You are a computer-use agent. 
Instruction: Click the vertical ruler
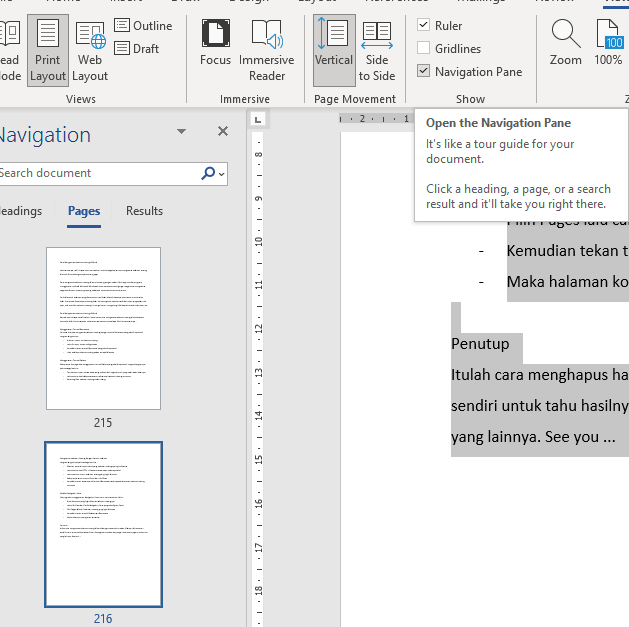pos(258,377)
